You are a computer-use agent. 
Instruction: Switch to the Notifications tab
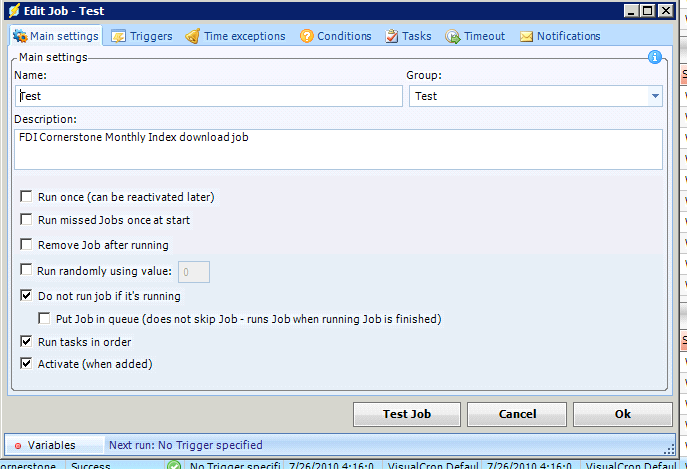pos(560,36)
